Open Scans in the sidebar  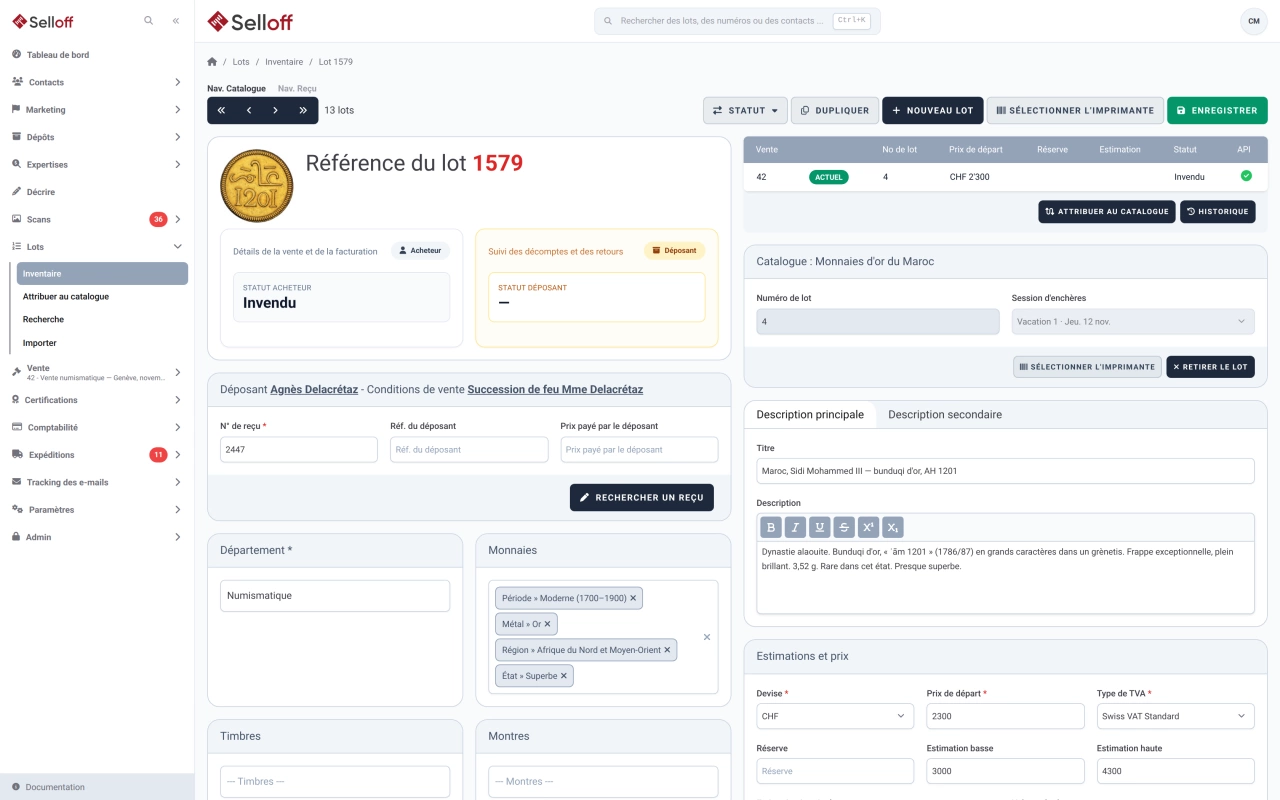tap(97, 219)
